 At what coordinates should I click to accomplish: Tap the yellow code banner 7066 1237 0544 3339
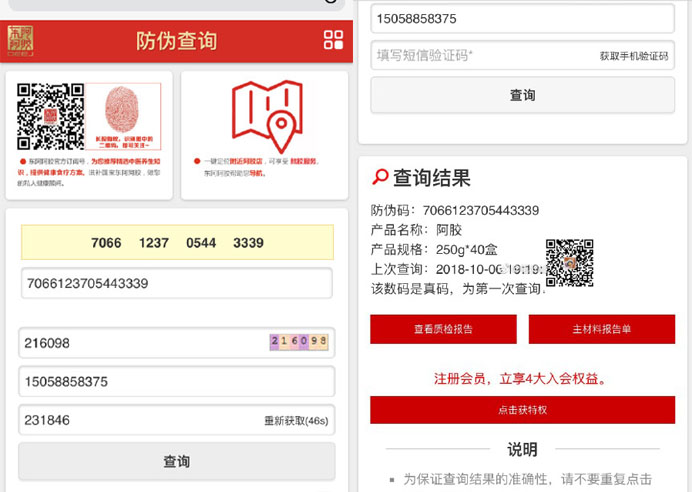click(x=177, y=242)
